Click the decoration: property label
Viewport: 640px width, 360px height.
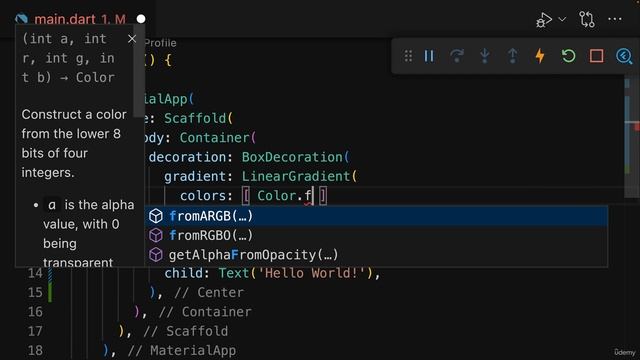coord(191,157)
